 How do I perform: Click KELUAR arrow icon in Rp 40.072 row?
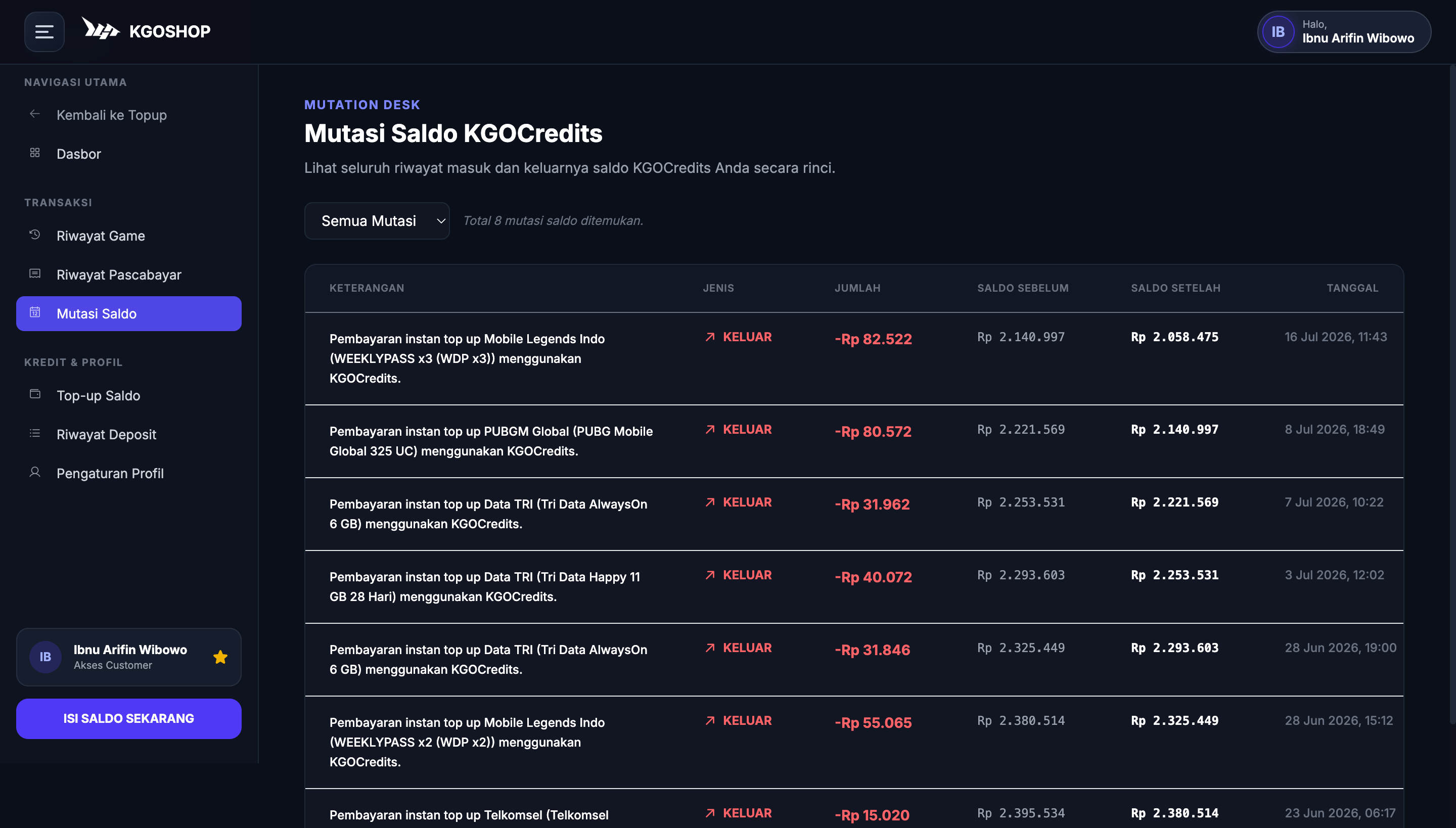(x=710, y=575)
